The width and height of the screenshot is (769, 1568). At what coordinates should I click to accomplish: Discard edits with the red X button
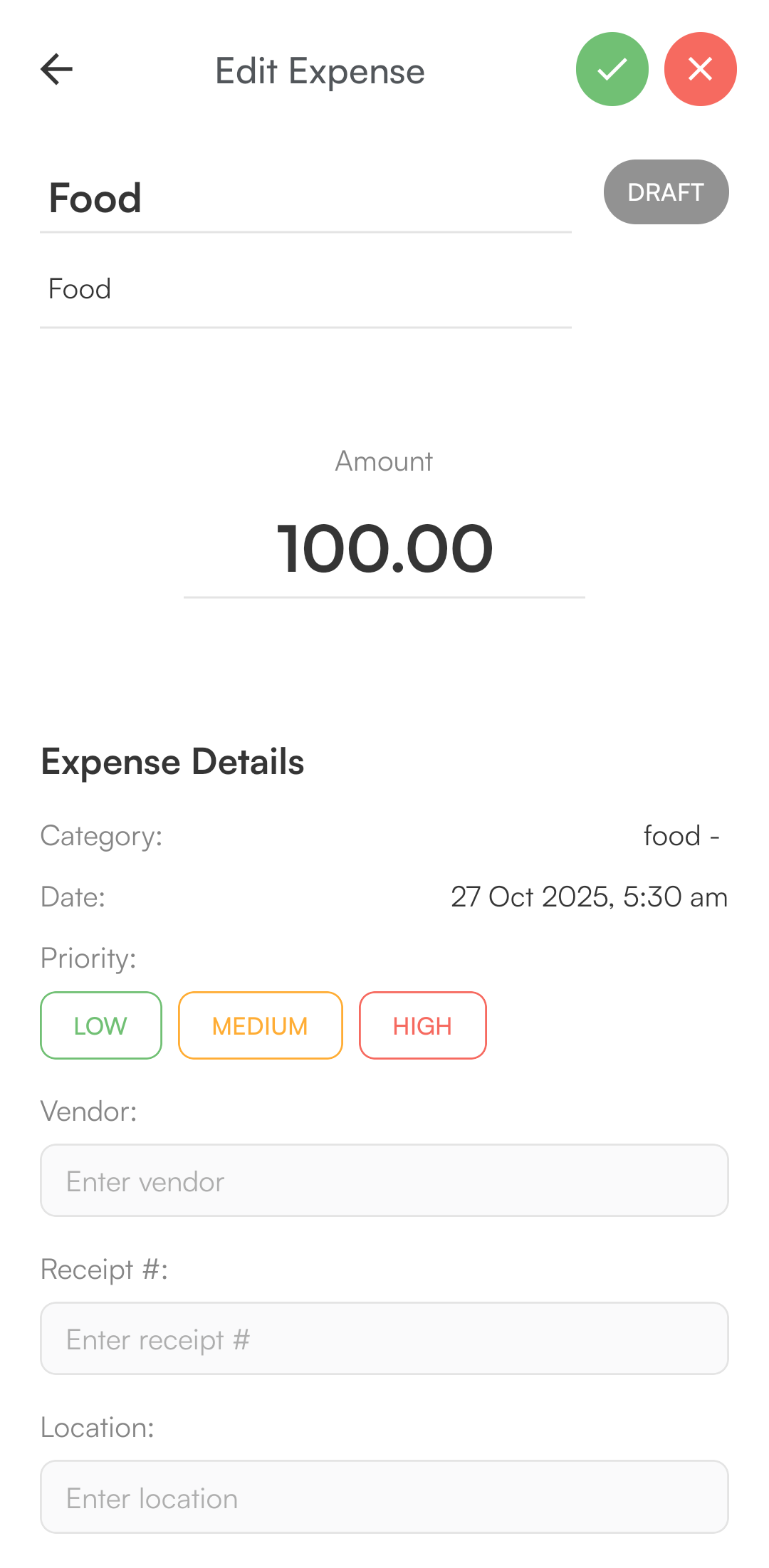point(700,70)
